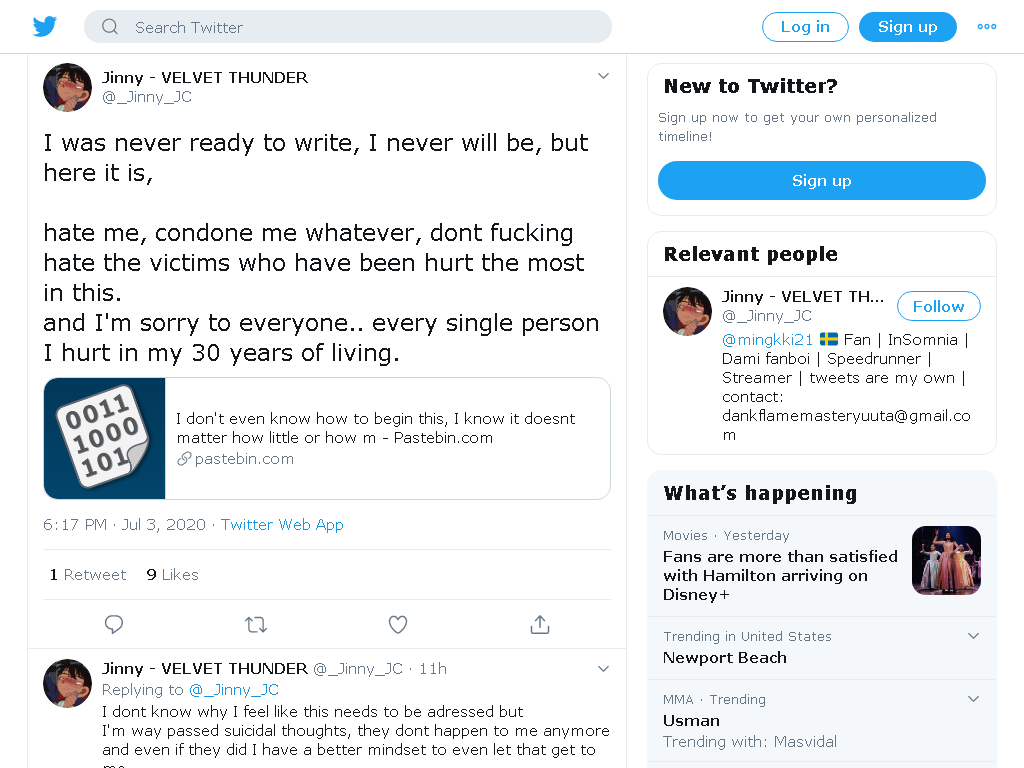1024x768 pixels.
Task: Expand the main tweet's chevron menu
Action: tap(603, 76)
